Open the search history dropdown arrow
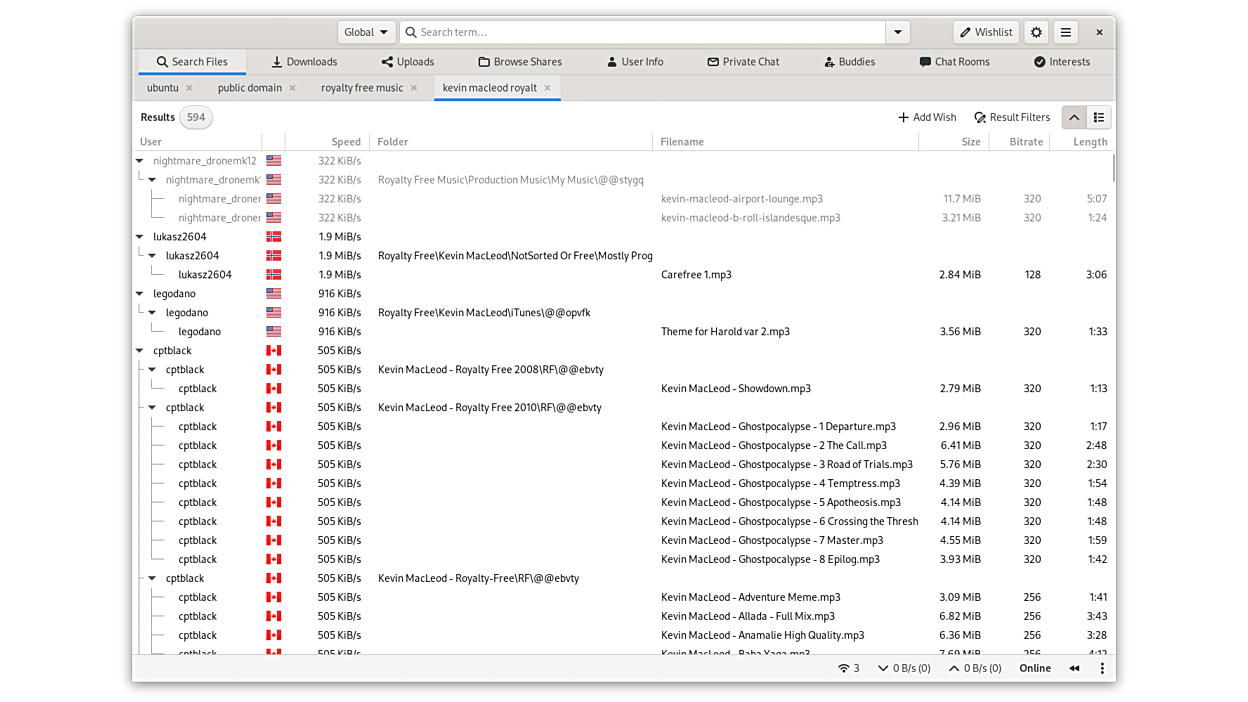Screen dimensions: 1248x702 click(x=898, y=32)
